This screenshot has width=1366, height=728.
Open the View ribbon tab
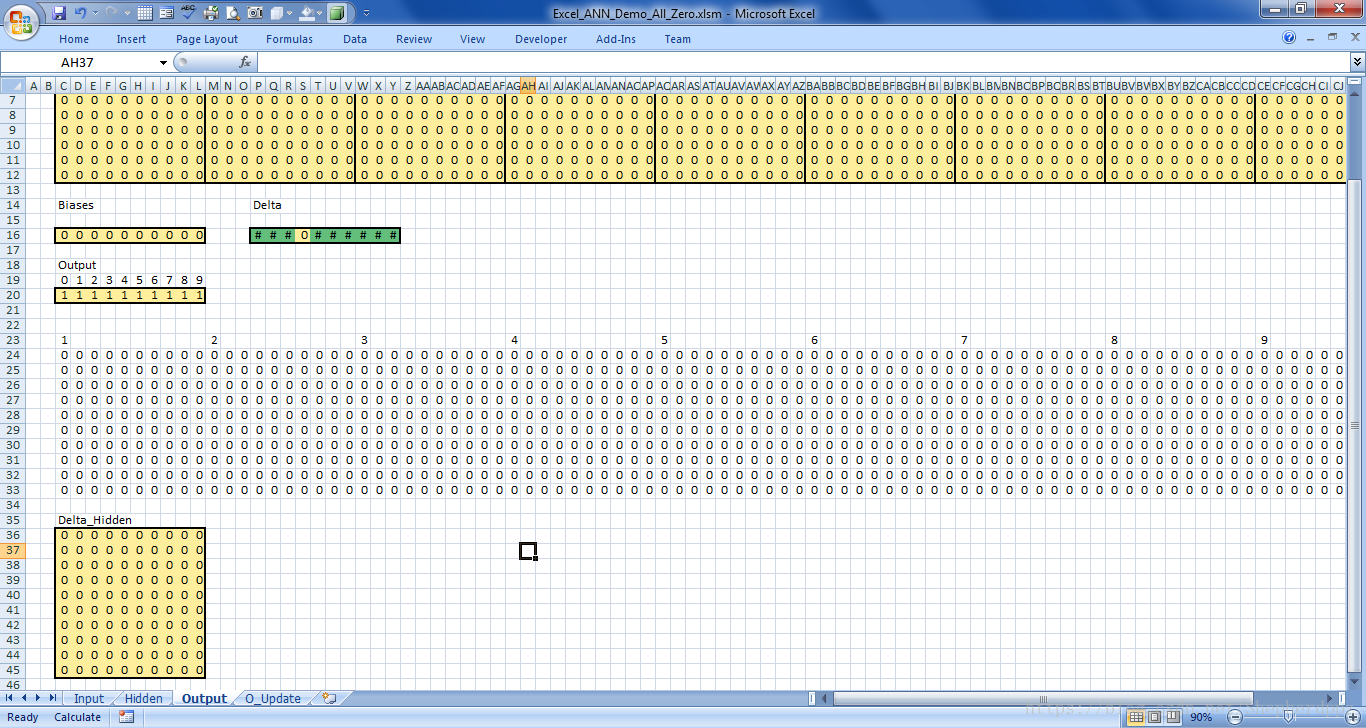click(x=473, y=39)
